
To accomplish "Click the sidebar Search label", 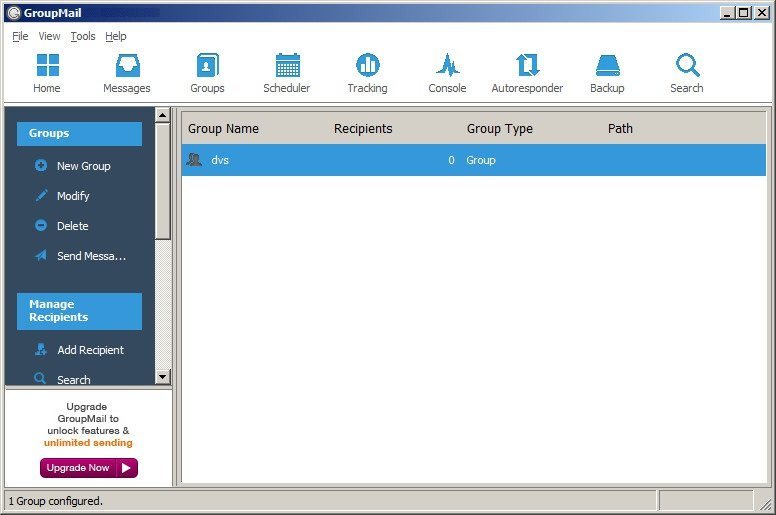I will click(74, 379).
